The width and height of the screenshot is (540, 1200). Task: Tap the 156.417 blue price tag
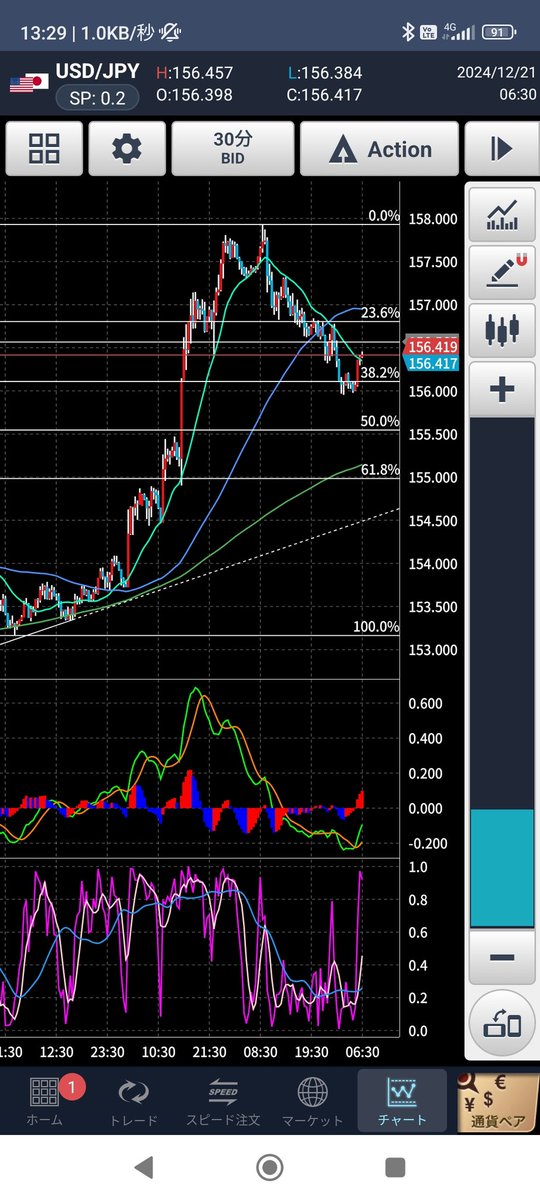click(433, 363)
